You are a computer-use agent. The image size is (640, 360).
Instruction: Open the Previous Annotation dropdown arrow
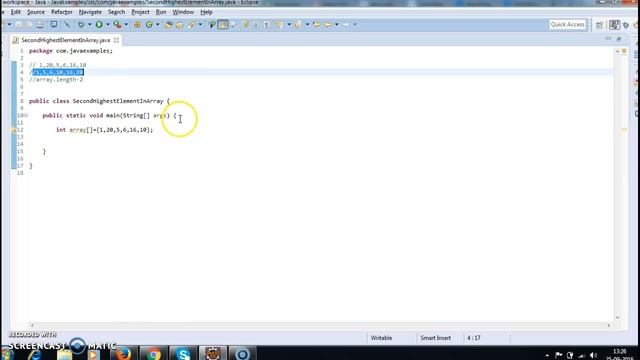[307, 24]
